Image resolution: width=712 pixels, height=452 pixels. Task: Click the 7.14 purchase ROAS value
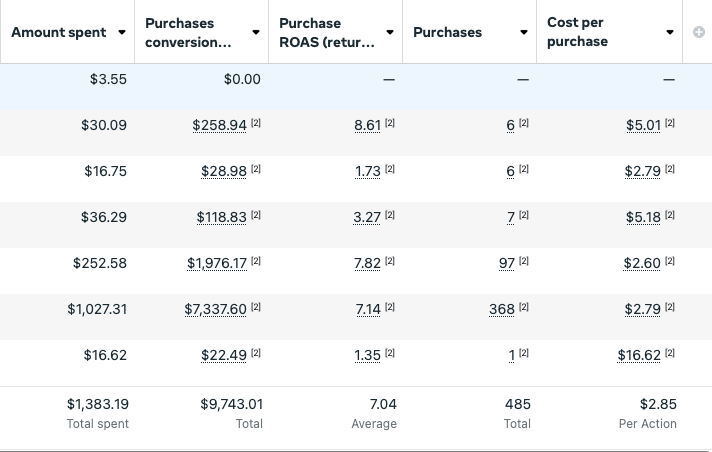coord(368,309)
